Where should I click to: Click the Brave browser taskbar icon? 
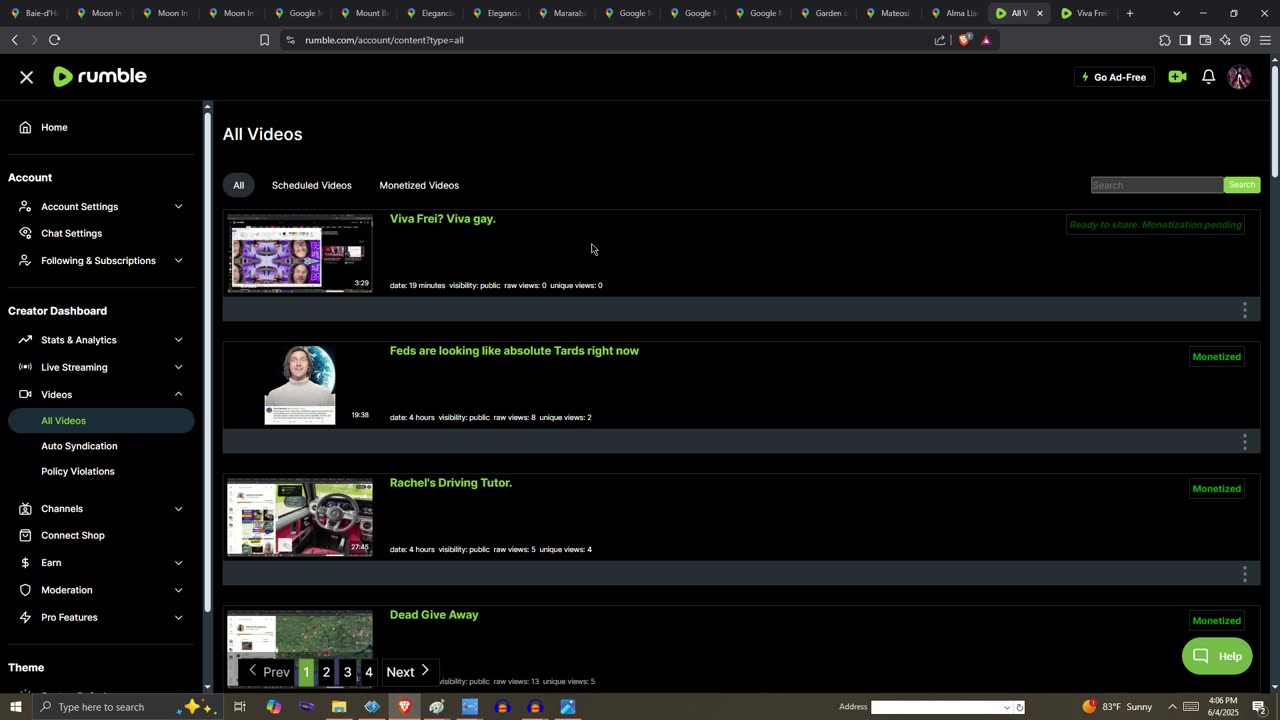[x=405, y=707]
